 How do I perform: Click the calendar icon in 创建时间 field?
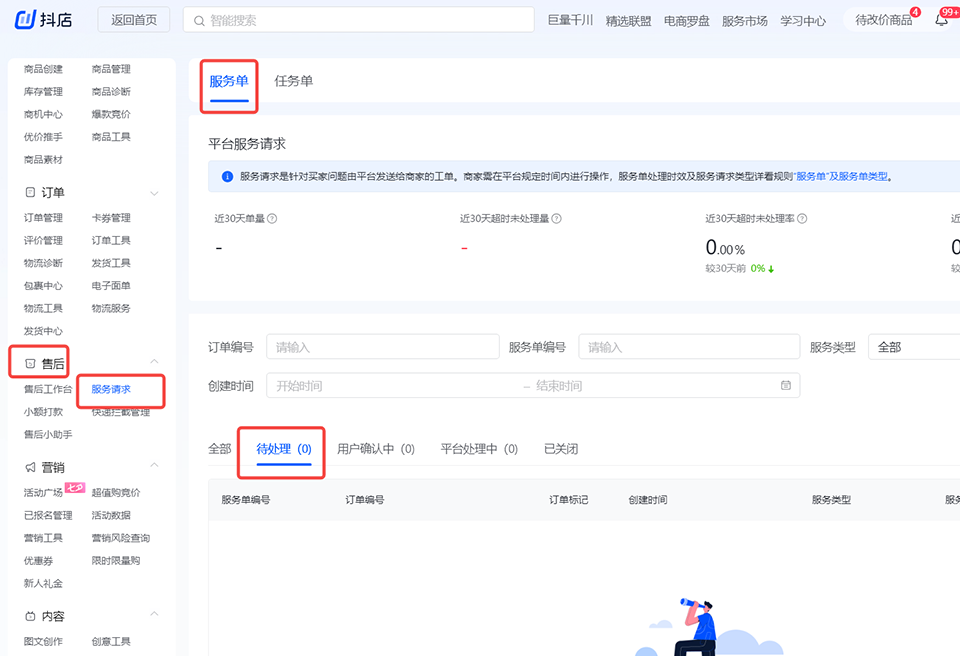786,385
